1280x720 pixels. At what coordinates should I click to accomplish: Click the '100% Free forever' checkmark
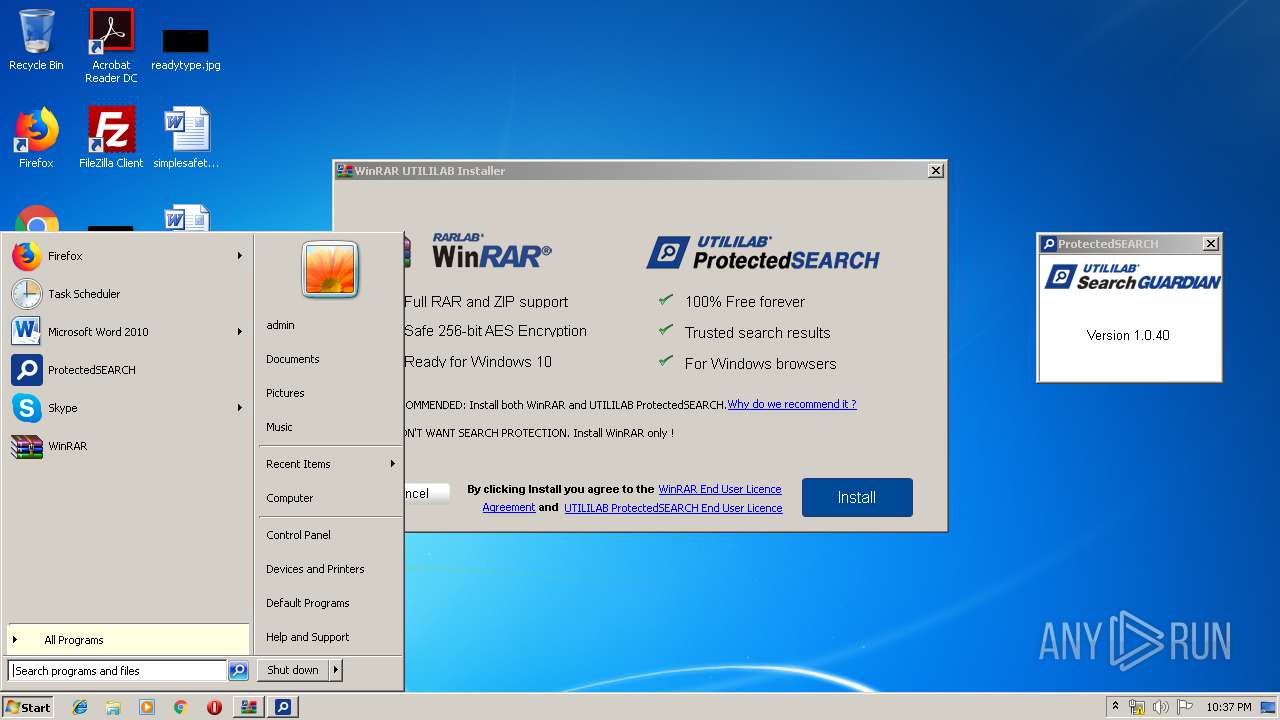(x=665, y=300)
